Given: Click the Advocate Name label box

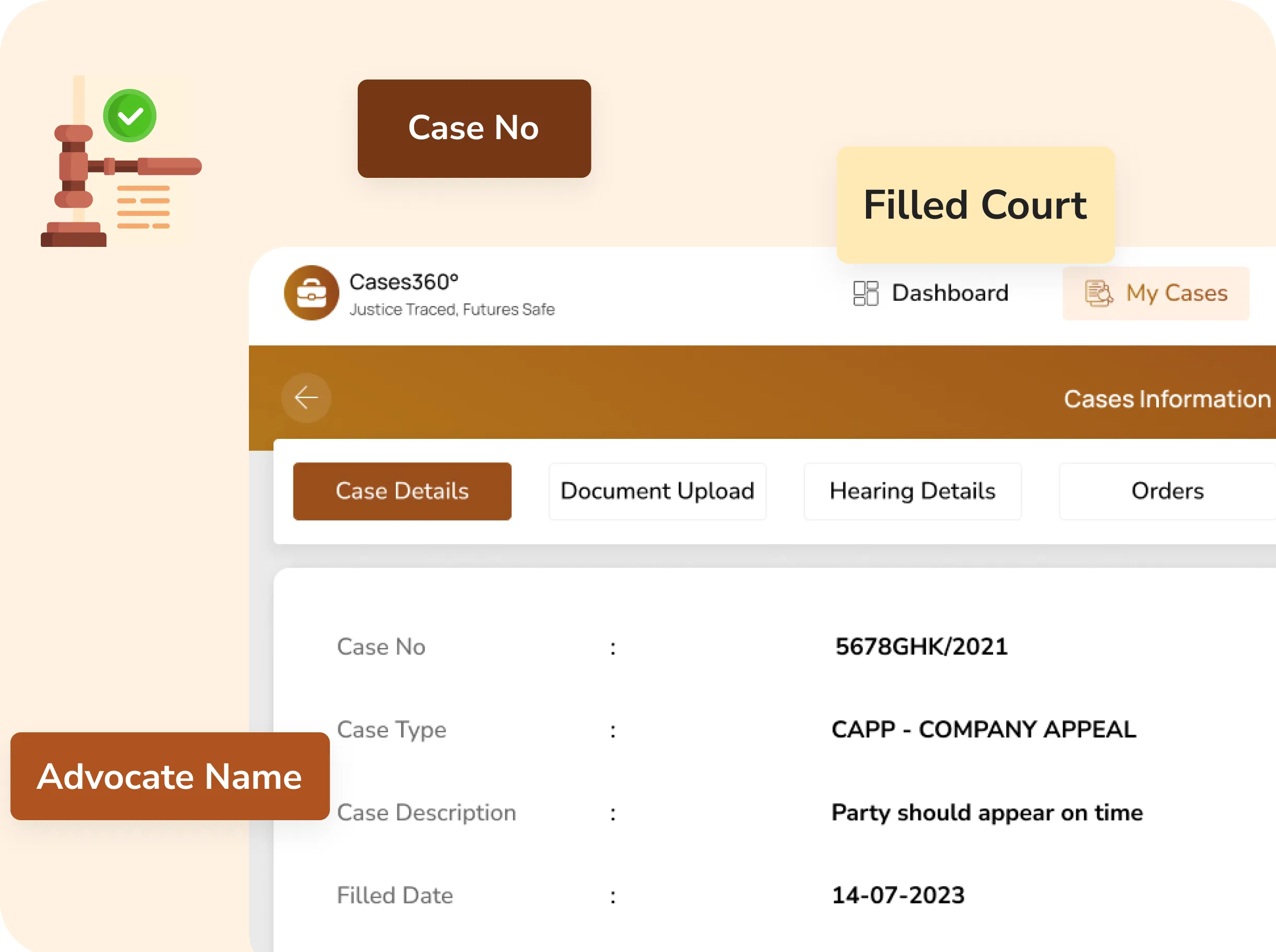Looking at the screenshot, I should coord(170,776).
